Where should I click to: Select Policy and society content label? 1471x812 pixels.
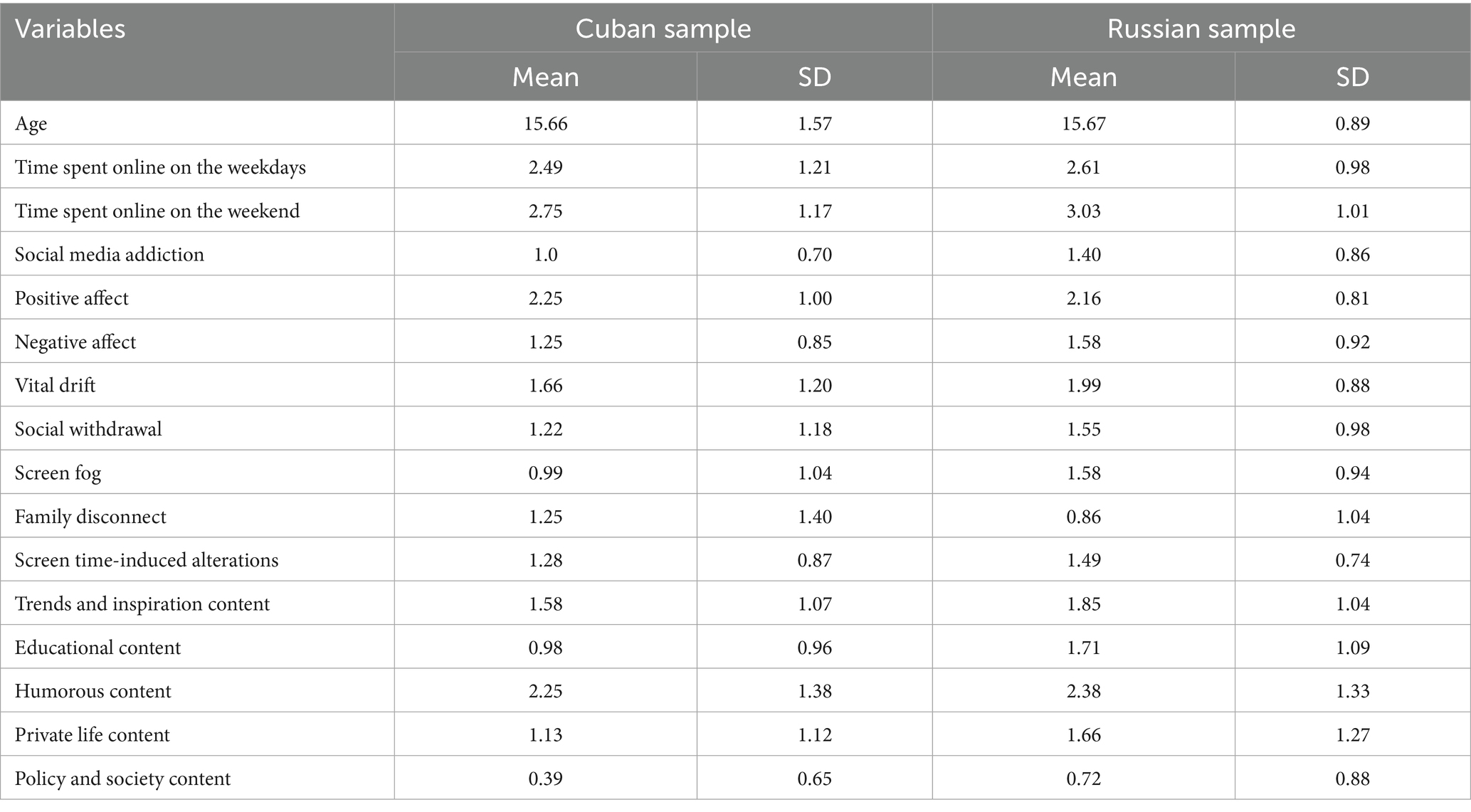(x=122, y=779)
